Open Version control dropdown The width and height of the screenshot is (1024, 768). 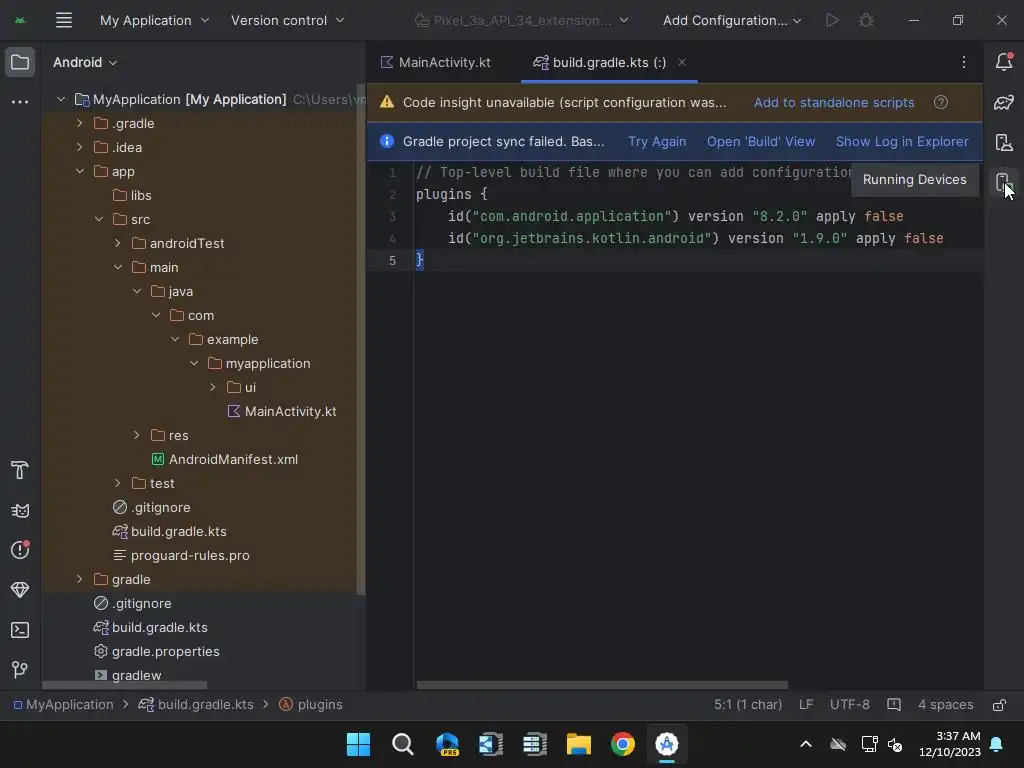287,20
